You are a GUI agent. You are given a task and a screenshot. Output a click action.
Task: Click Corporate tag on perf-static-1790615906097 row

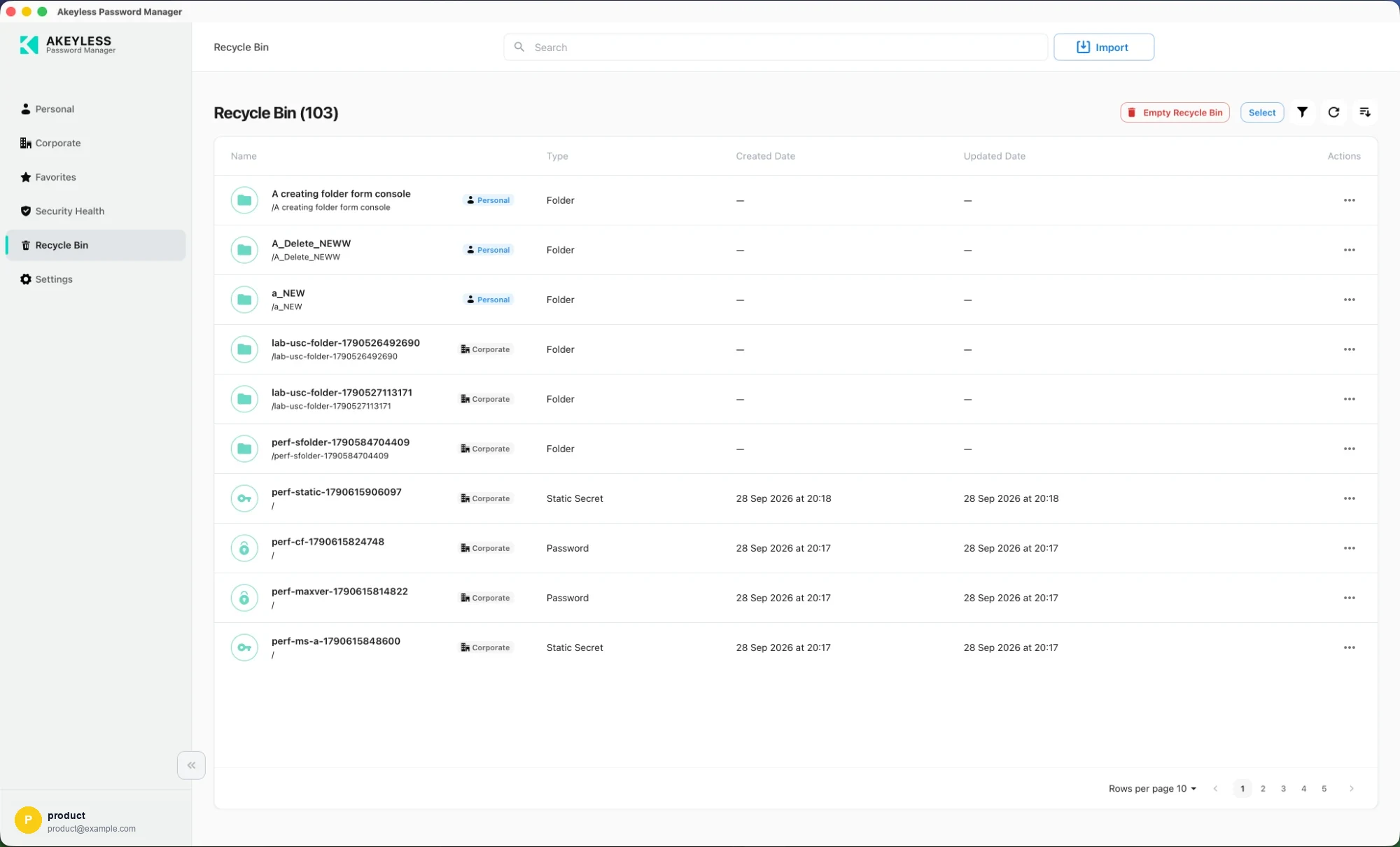coord(485,498)
